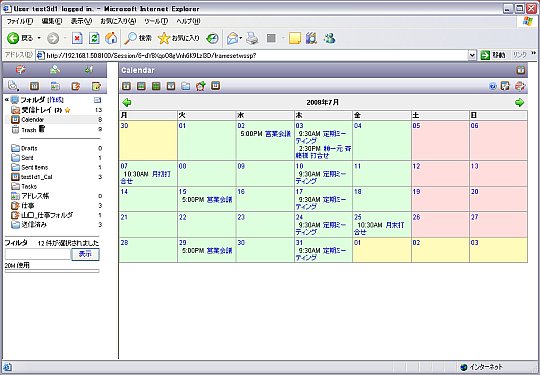
Task: Open the 10:30AM 月末打合せ event on July 25
Action: click(379, 228)
